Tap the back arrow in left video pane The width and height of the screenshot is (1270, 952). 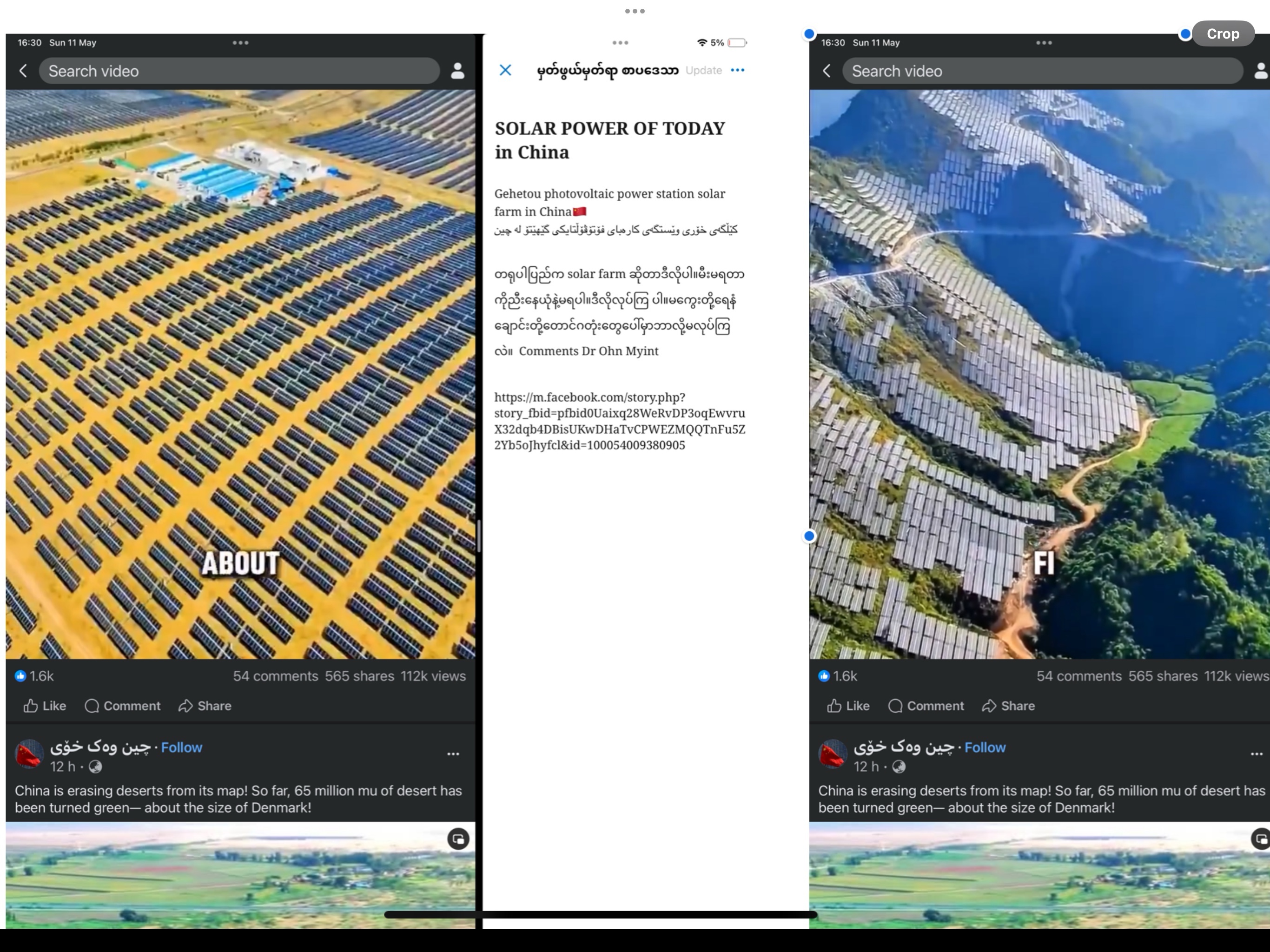pyautogui.click(x=23, y=71)
